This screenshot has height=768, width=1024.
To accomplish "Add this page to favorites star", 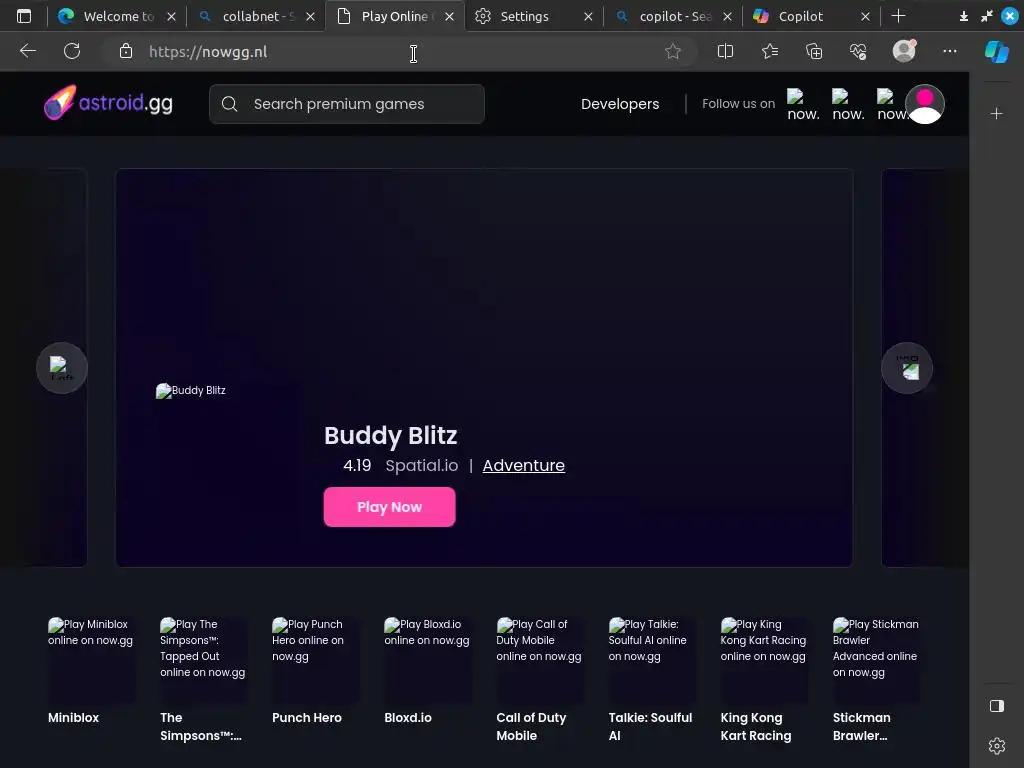I will pyautogui.click(x=673, y=51).
